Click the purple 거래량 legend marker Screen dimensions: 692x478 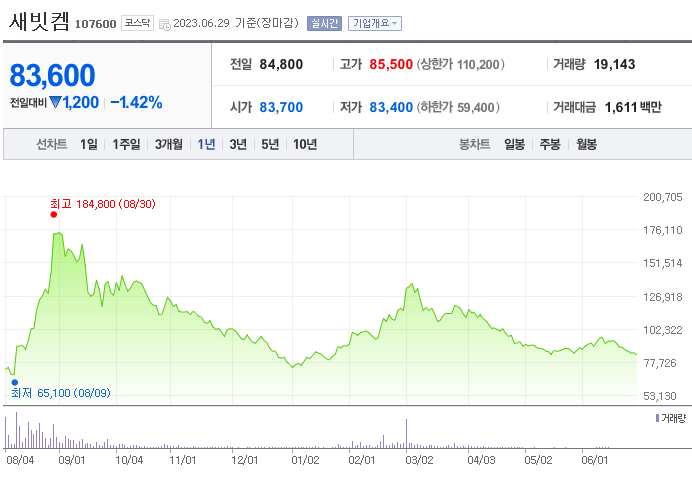coord(658,418)
